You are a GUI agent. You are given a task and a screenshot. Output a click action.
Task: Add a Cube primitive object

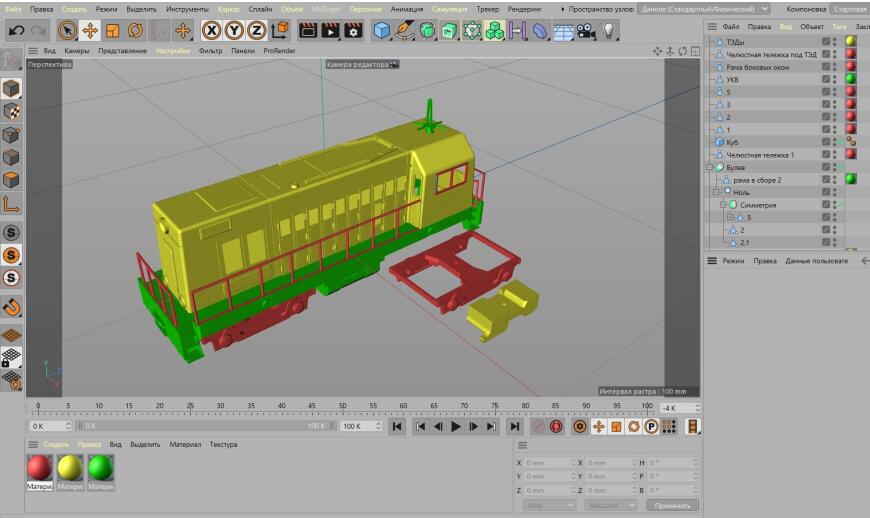coord(382,31)
